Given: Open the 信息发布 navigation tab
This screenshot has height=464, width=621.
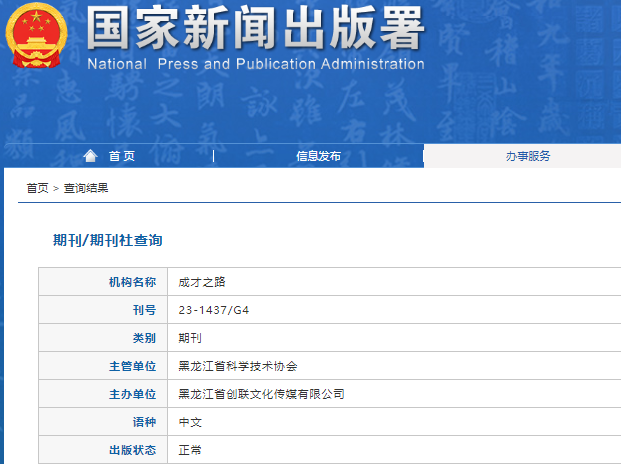Looking at the screenshot, I should [318, 156].
